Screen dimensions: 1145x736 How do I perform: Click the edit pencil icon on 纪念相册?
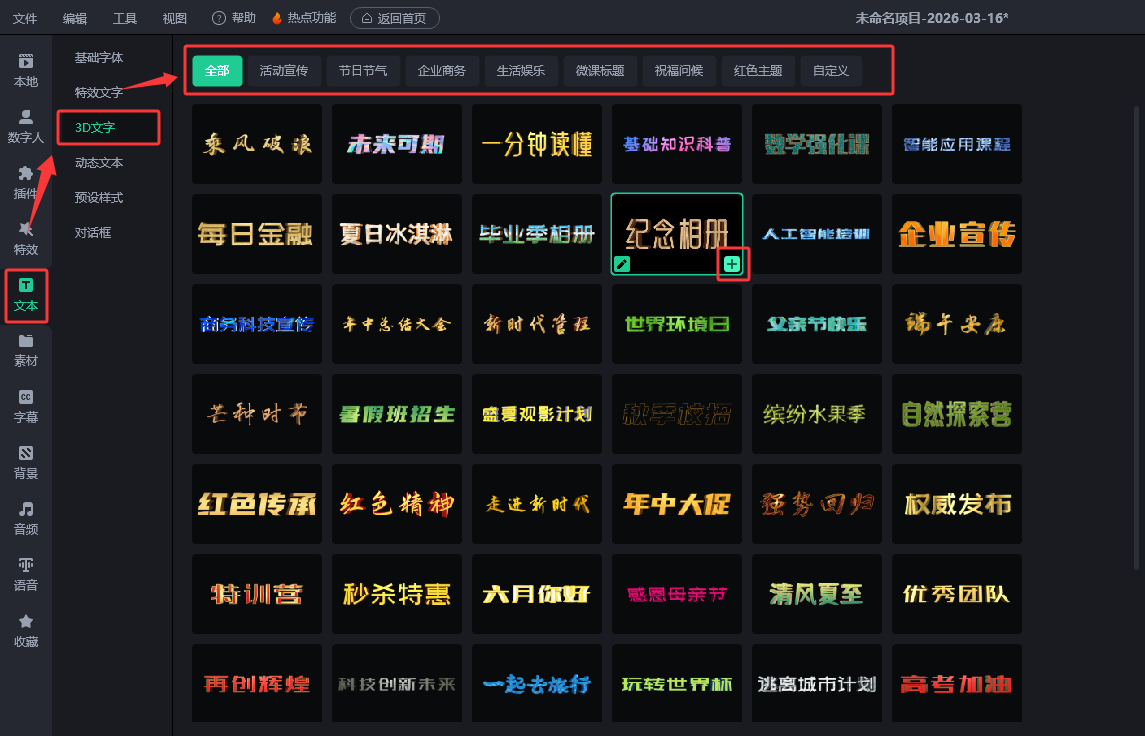[622, 264]
